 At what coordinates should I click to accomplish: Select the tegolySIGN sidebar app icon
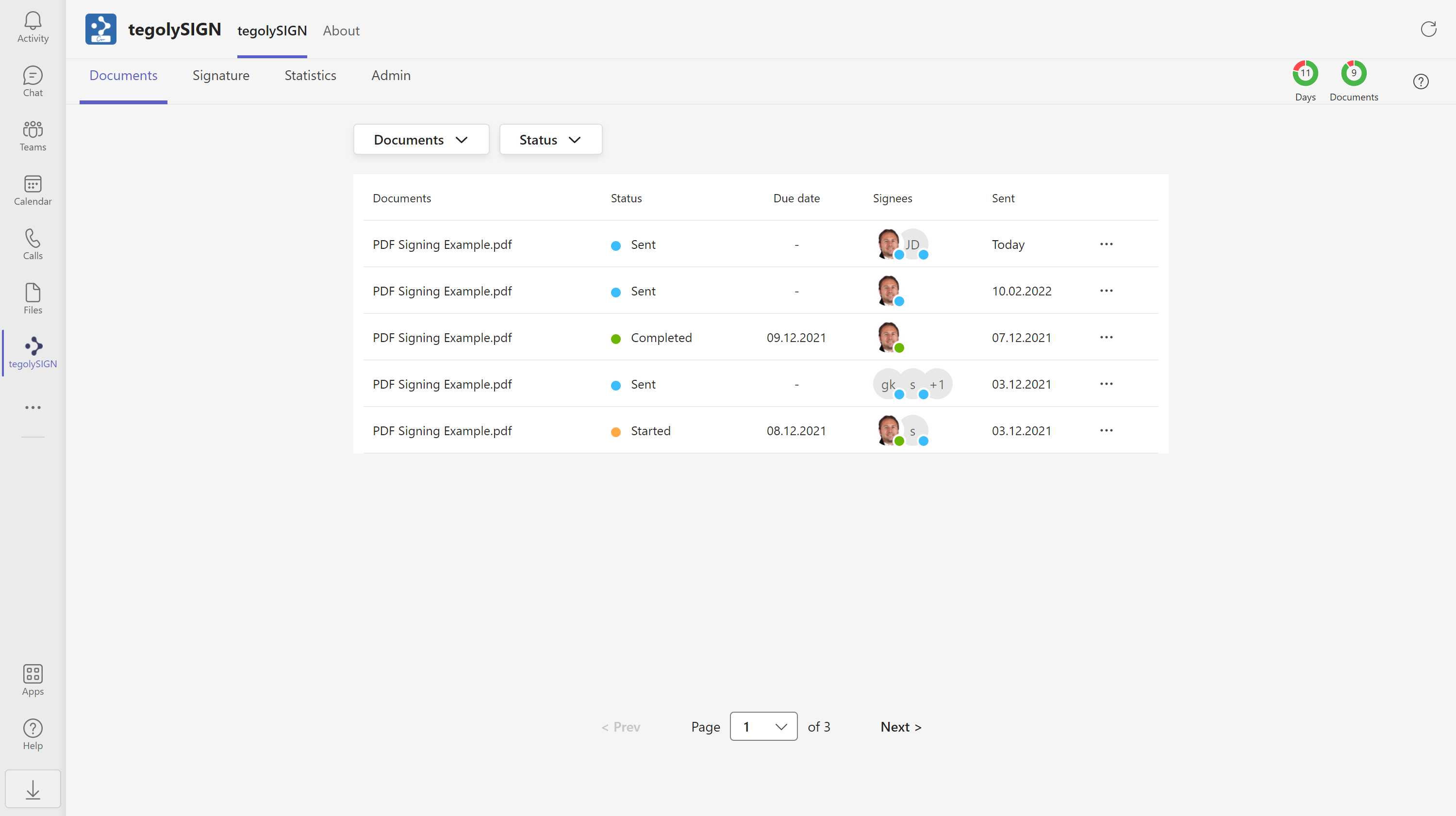pos(33,353)
